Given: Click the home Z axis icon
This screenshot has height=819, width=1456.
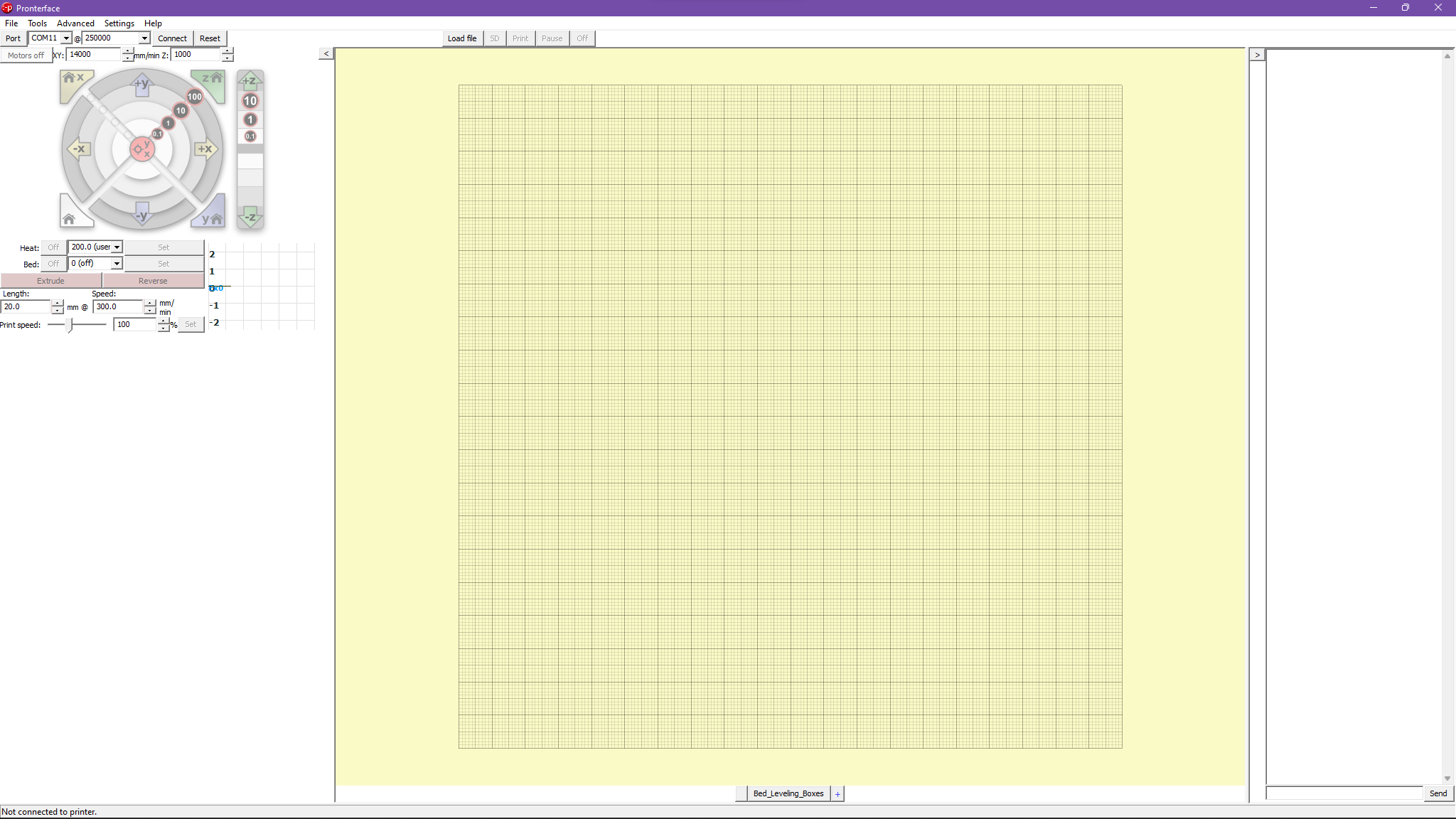Looking at the screenshot, I should [211, 80].
